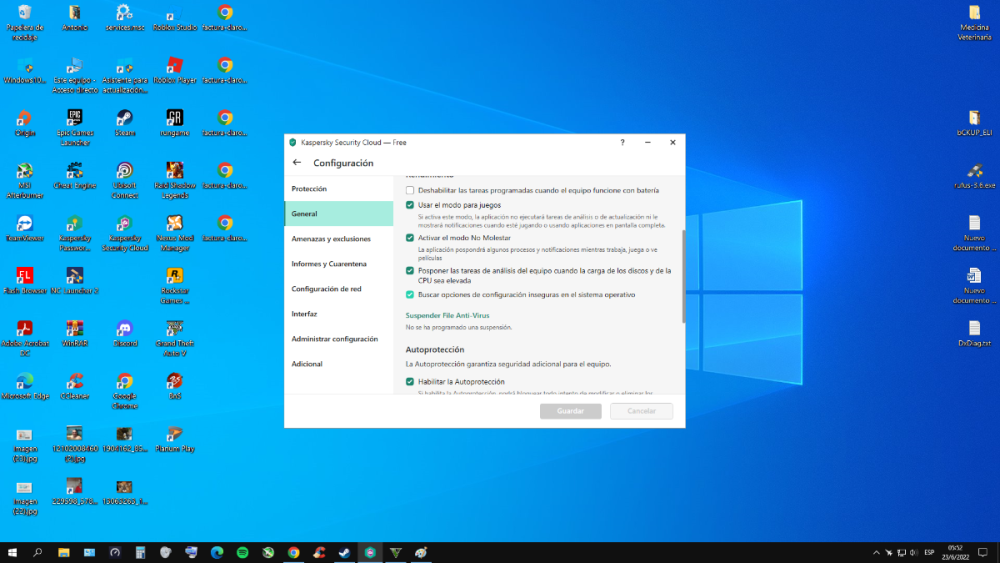Screen dimensions: 1000x563
Task: Open the Epic Games Launcher desktop icon
Action: click(x=74, y=118)
